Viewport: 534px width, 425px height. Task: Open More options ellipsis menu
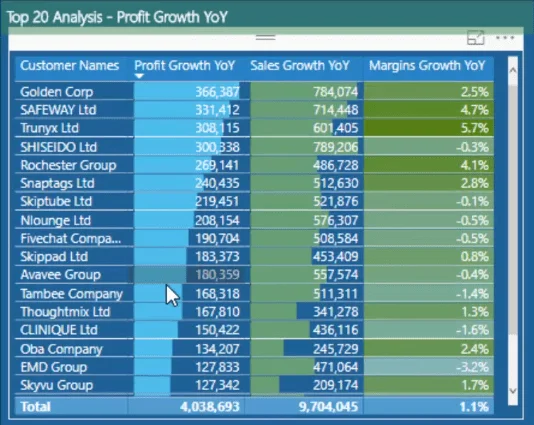(505, 37)
